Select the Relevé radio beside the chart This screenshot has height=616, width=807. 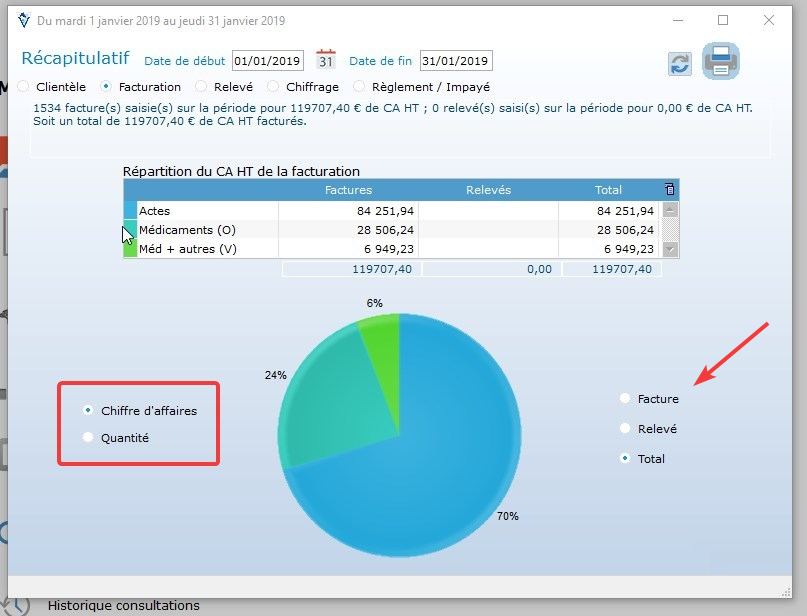click(625, 428)
